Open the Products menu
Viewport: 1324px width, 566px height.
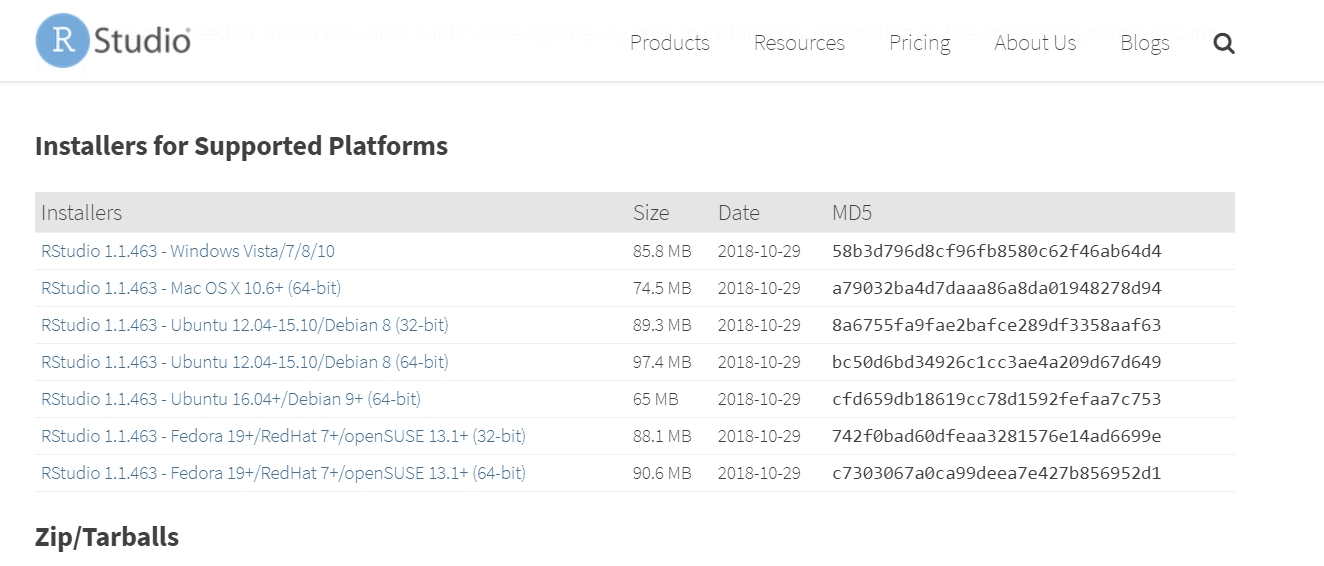click(x=670, y=43)
